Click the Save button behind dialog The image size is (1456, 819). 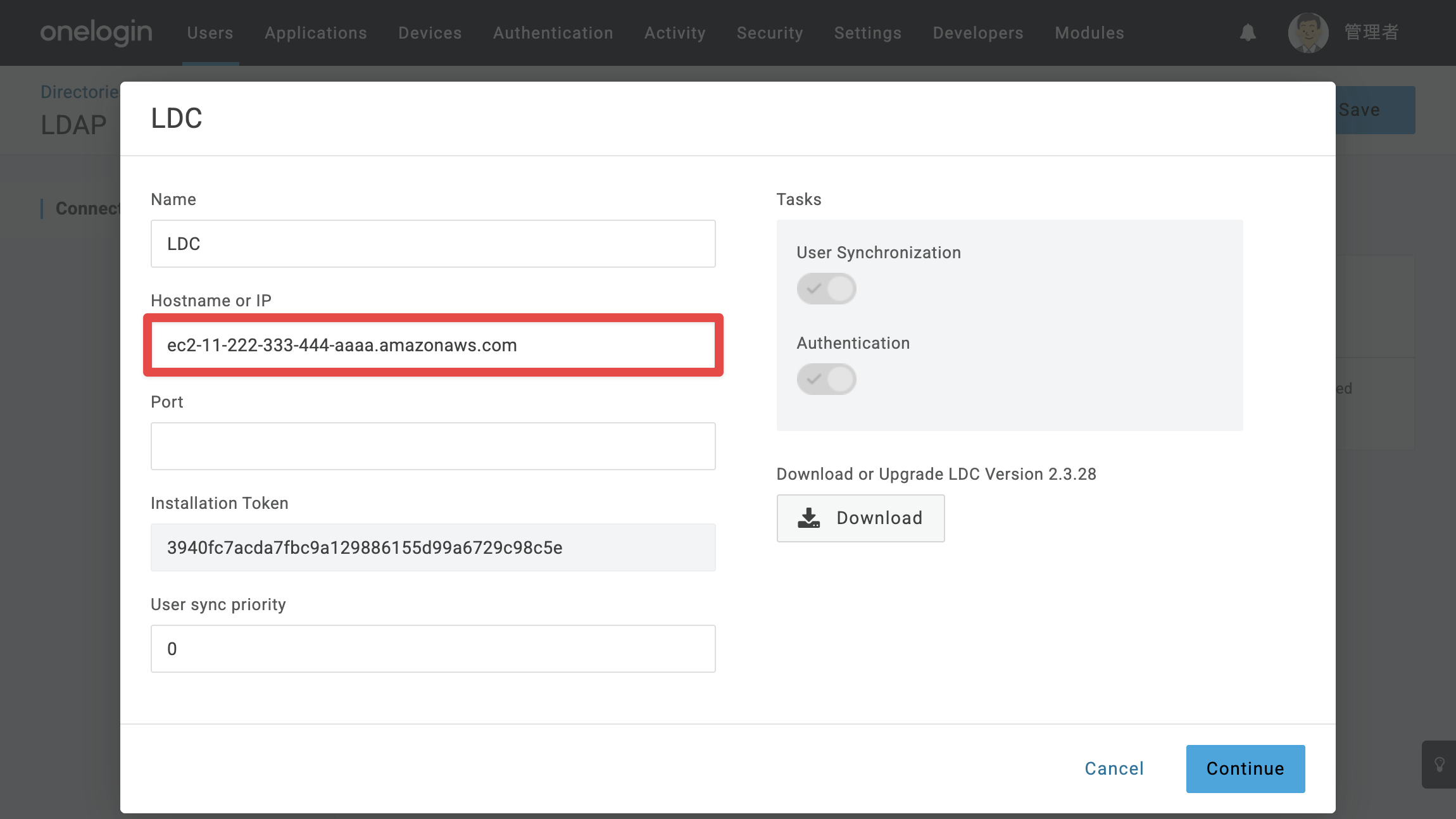tap(1375, 110)
